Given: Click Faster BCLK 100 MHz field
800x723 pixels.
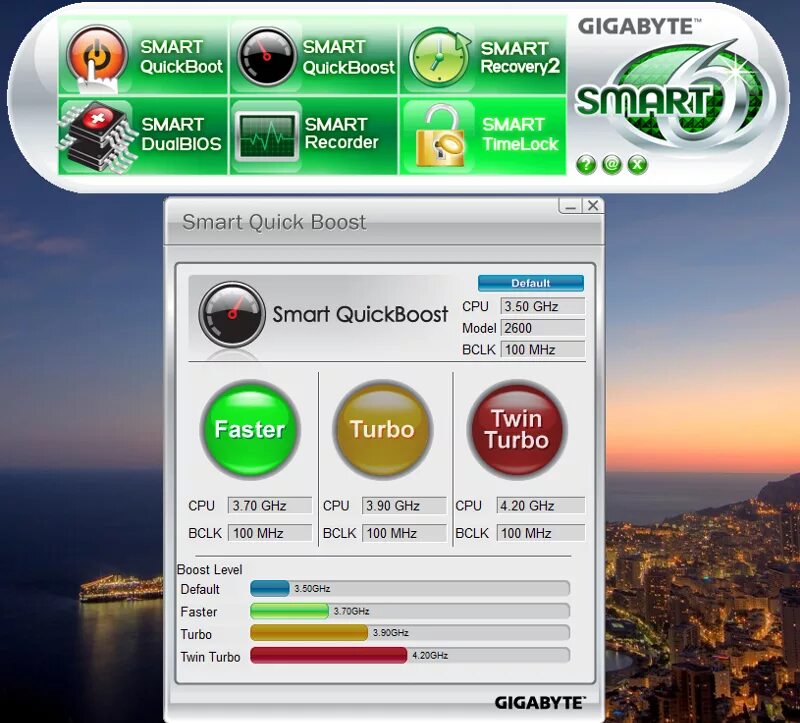Looking at the screenshot, I should [269, 533].
